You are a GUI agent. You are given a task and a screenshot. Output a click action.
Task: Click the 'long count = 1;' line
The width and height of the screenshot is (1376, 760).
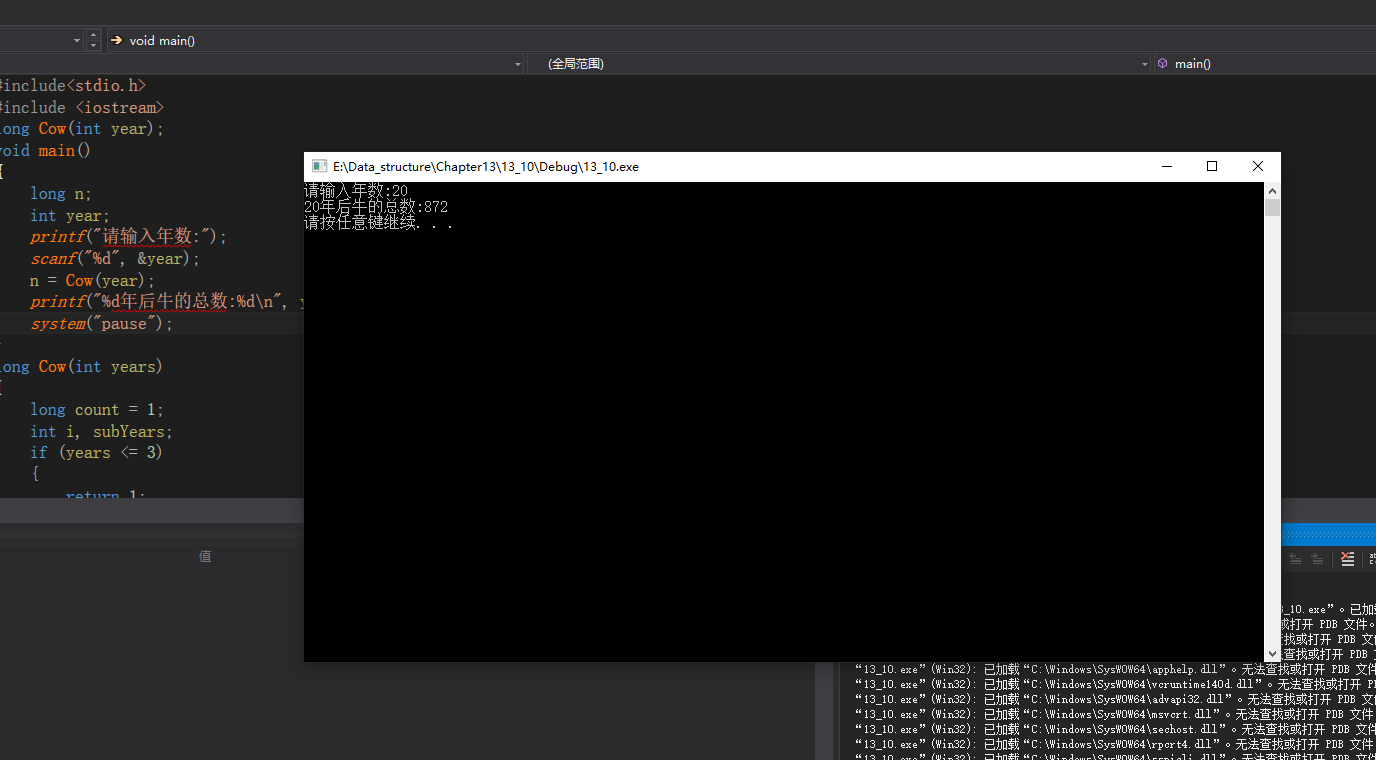coord(97,410)
